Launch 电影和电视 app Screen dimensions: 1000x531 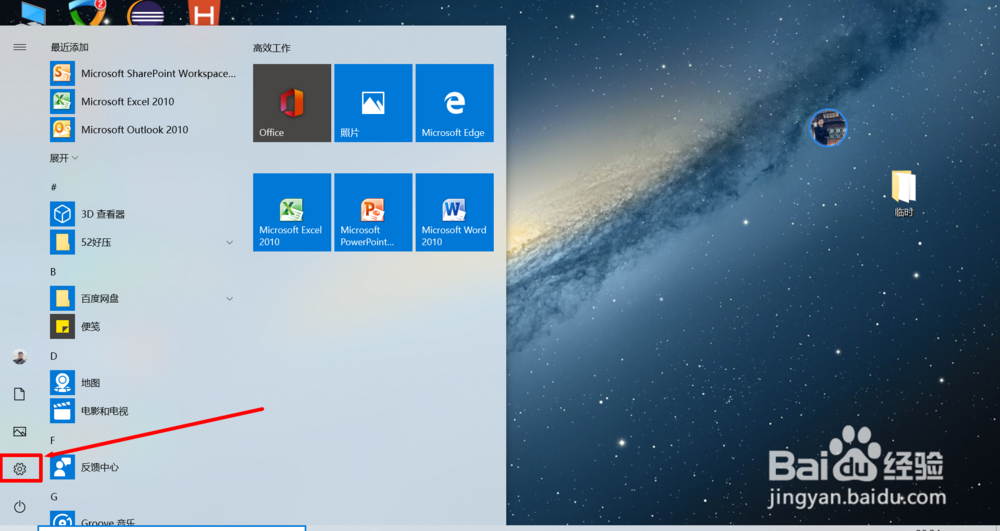[143, 411]
